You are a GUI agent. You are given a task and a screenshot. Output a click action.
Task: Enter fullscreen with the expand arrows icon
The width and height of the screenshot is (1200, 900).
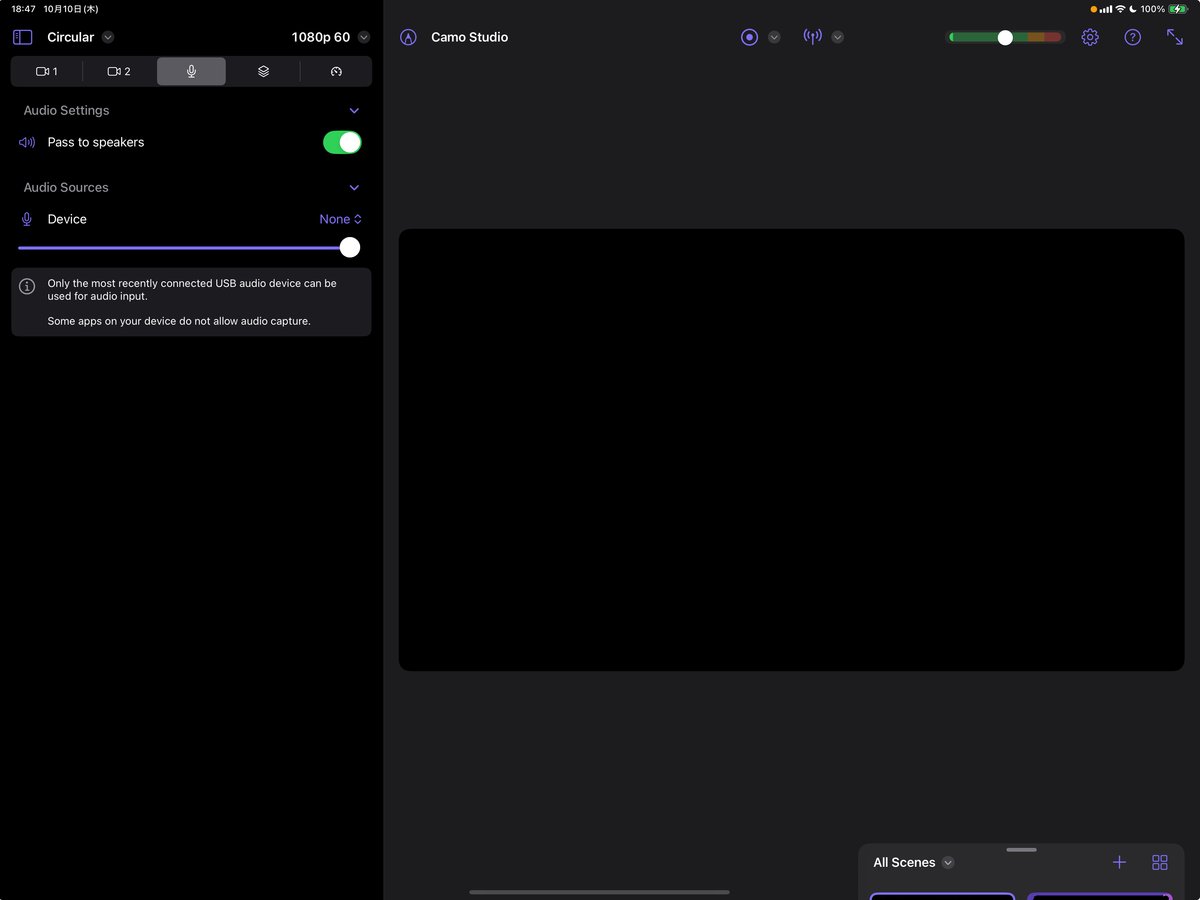(x=1175, y=37)
